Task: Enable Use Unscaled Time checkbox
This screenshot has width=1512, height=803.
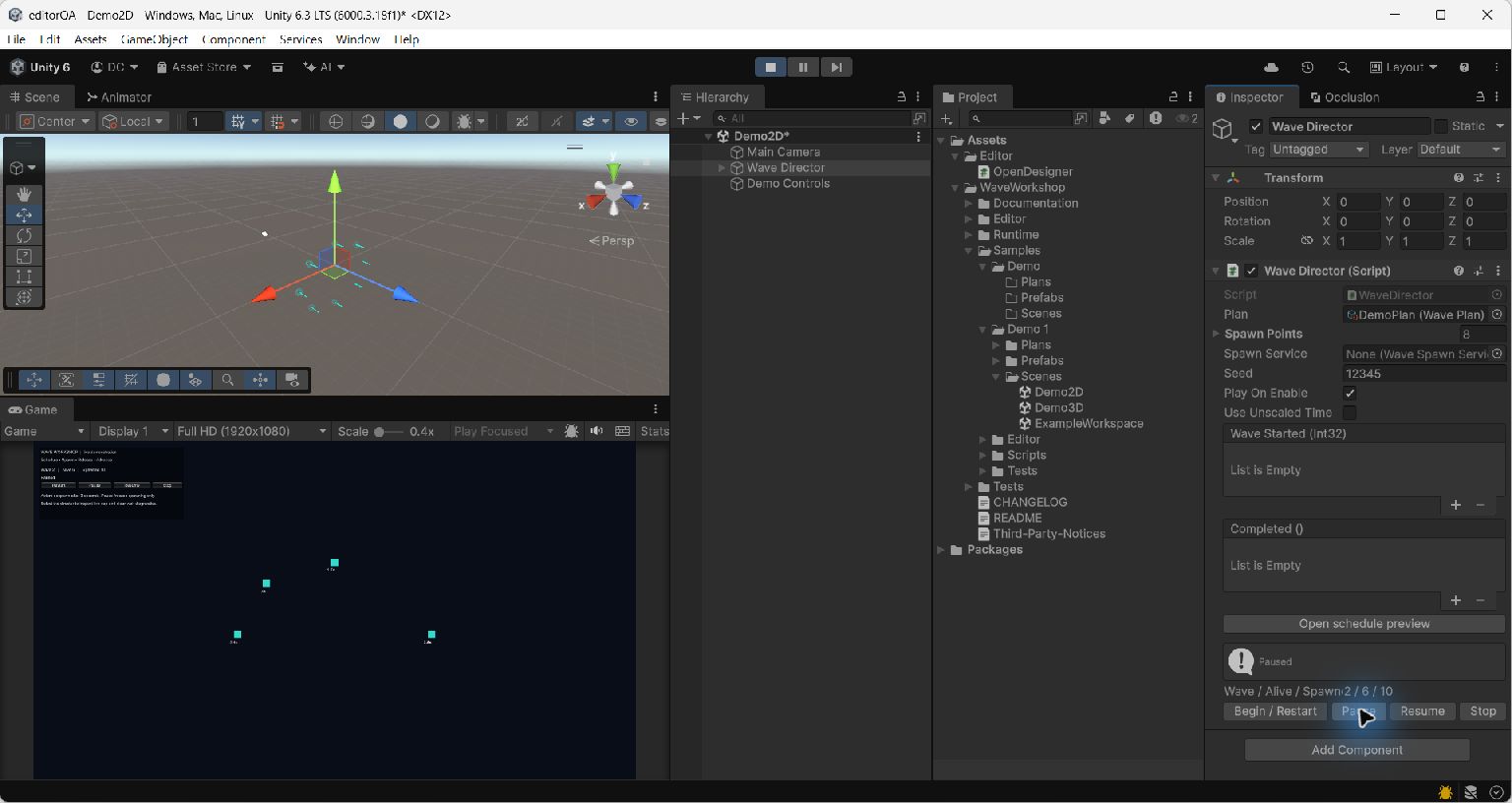Action: coord(1350,412)
